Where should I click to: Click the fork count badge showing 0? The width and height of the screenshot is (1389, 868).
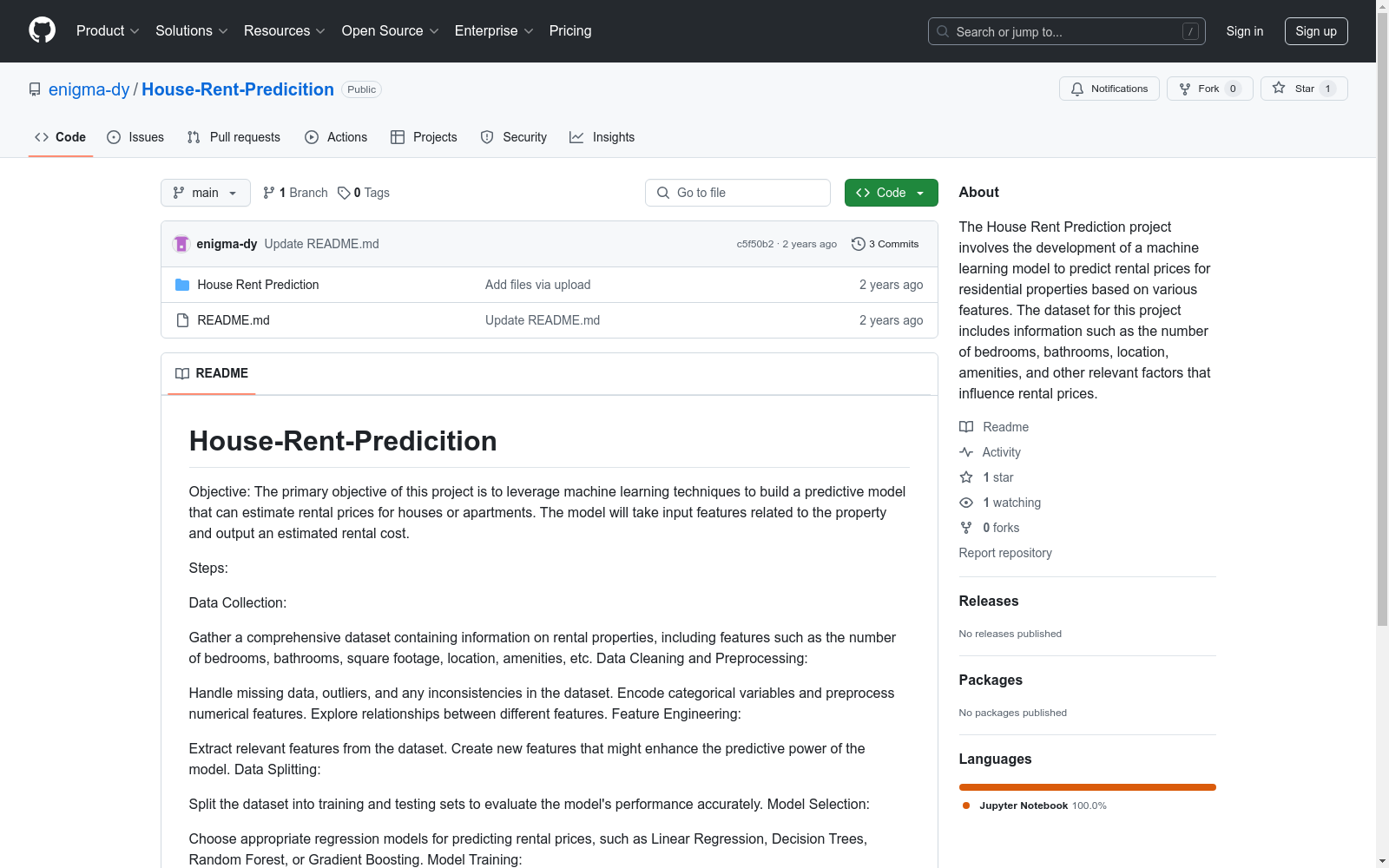click(x=1233, y=89)
